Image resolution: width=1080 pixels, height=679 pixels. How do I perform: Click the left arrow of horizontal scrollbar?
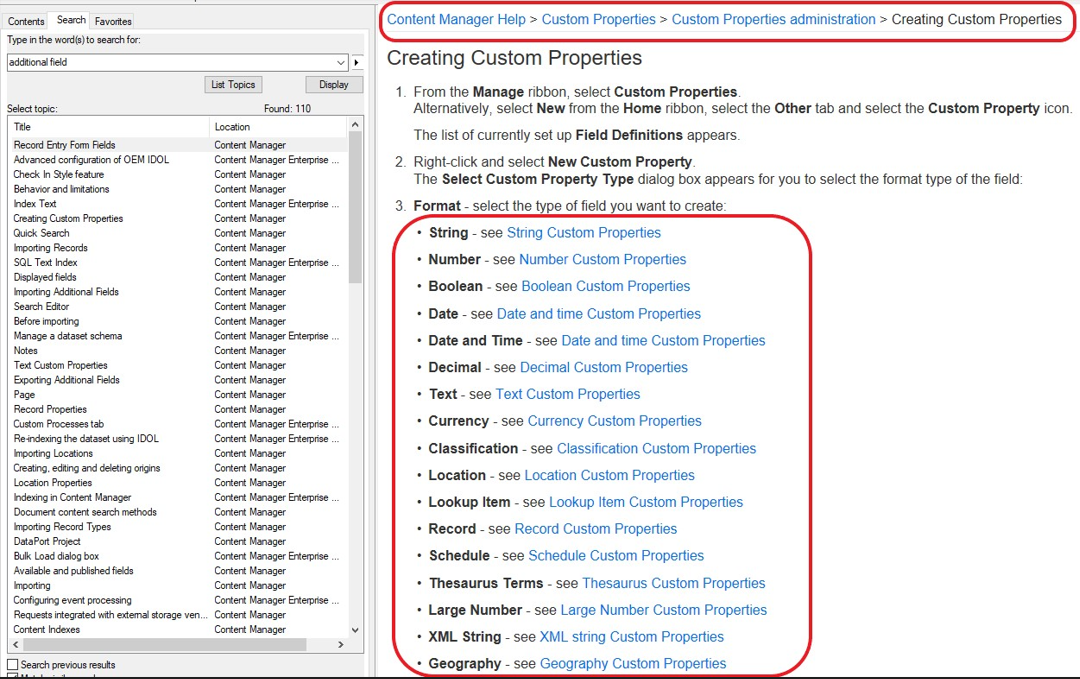pos(16,645)
